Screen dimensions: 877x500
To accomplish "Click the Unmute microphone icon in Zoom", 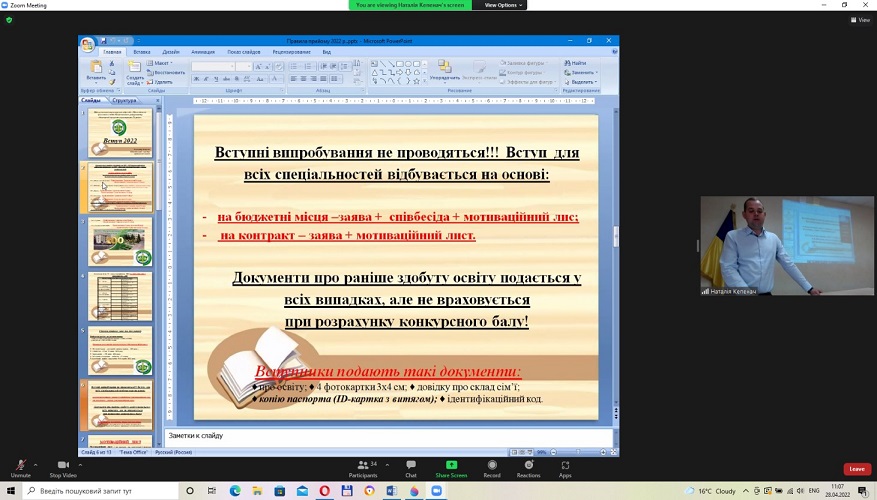I will click(21, 465).
